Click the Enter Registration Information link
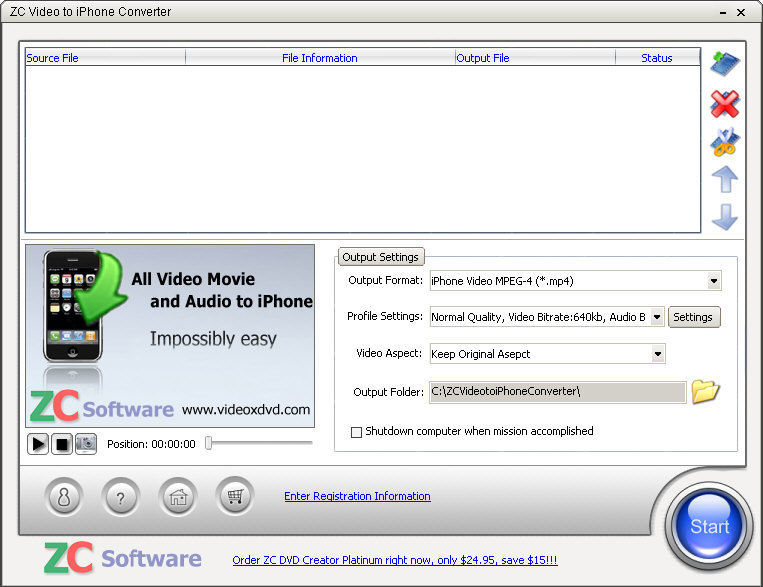This screenshot has width=763, height=587. click(357, 496)
